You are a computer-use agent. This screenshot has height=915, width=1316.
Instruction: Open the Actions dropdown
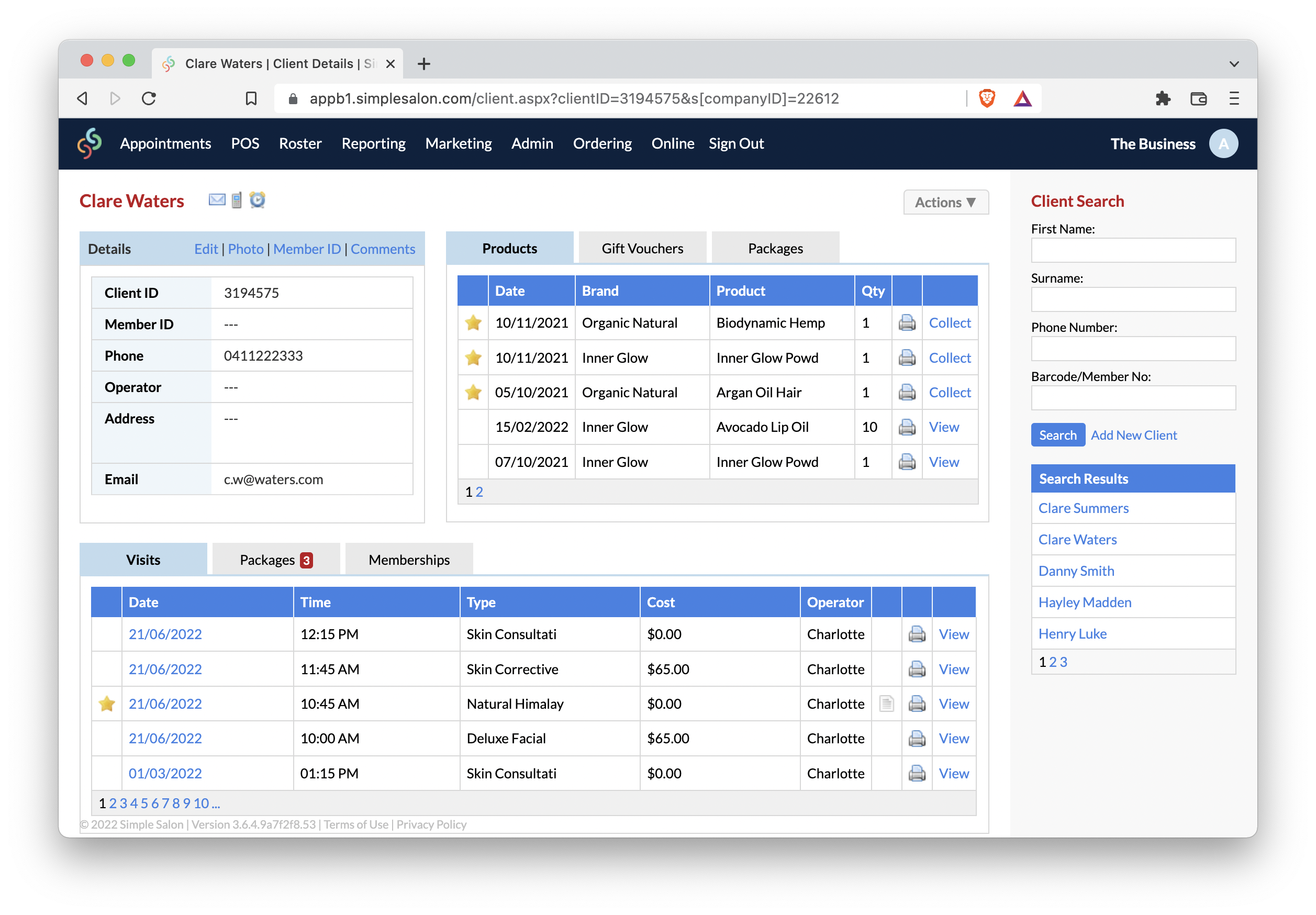click(945, 203)
